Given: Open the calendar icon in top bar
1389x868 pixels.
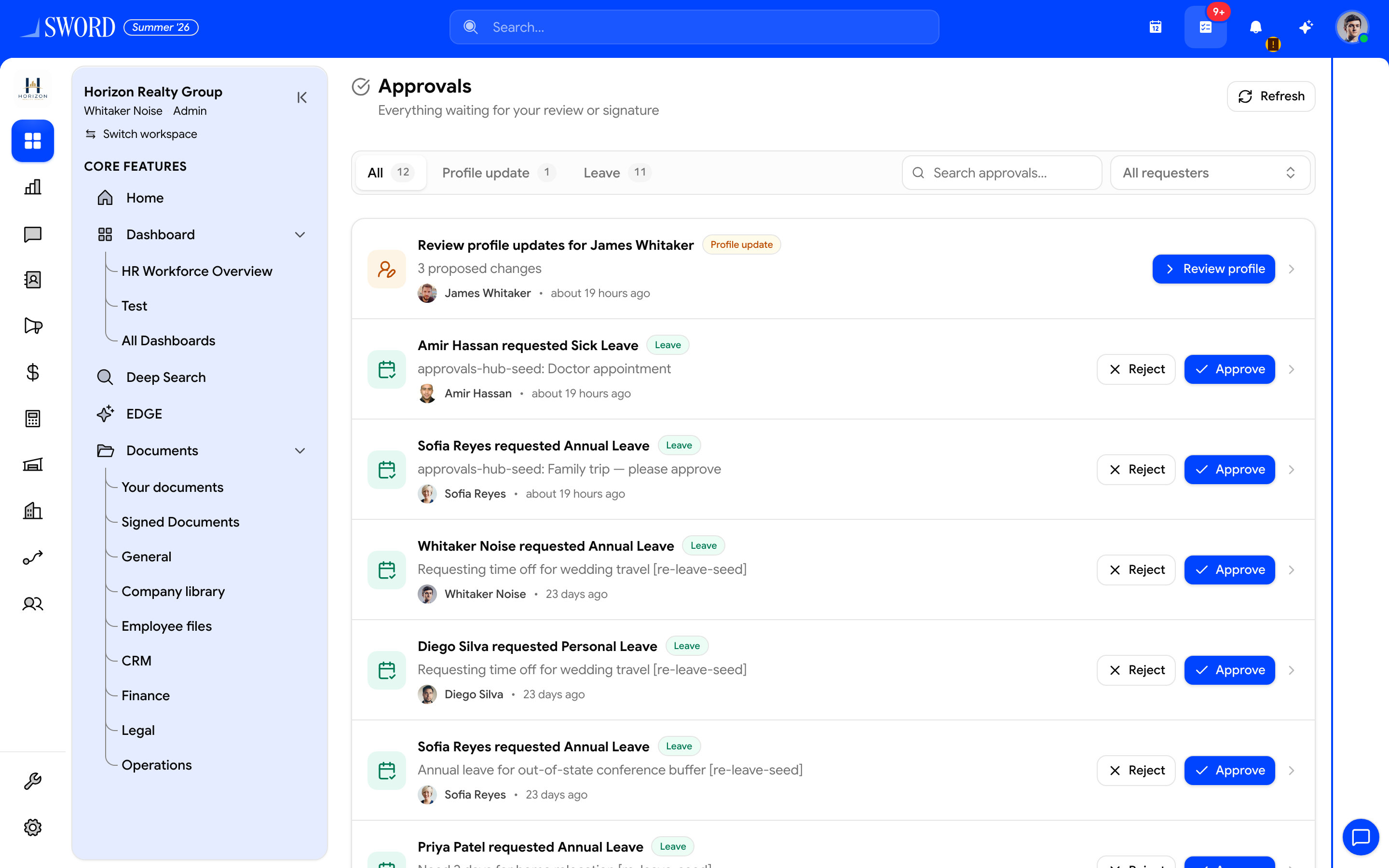Looking at the screenshot, I should 1156,27.
